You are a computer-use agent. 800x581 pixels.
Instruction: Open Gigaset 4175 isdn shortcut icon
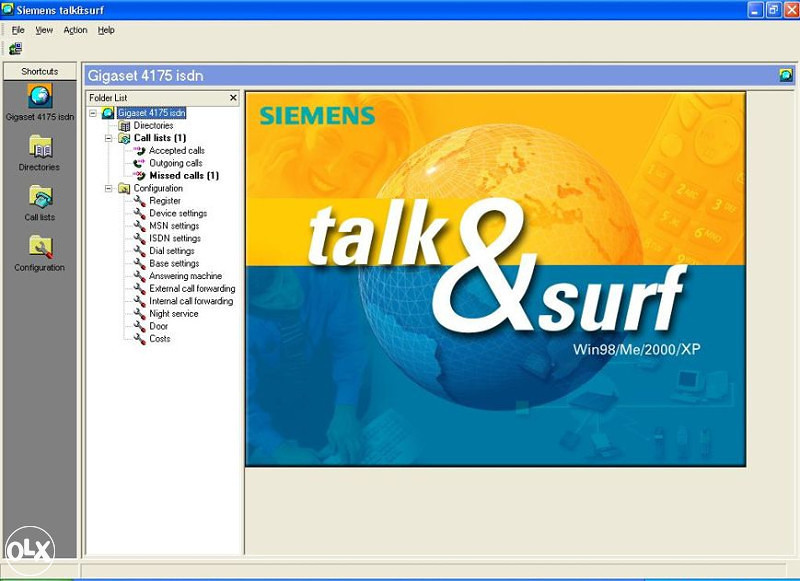pyautogui.click(x=40, y=95)
